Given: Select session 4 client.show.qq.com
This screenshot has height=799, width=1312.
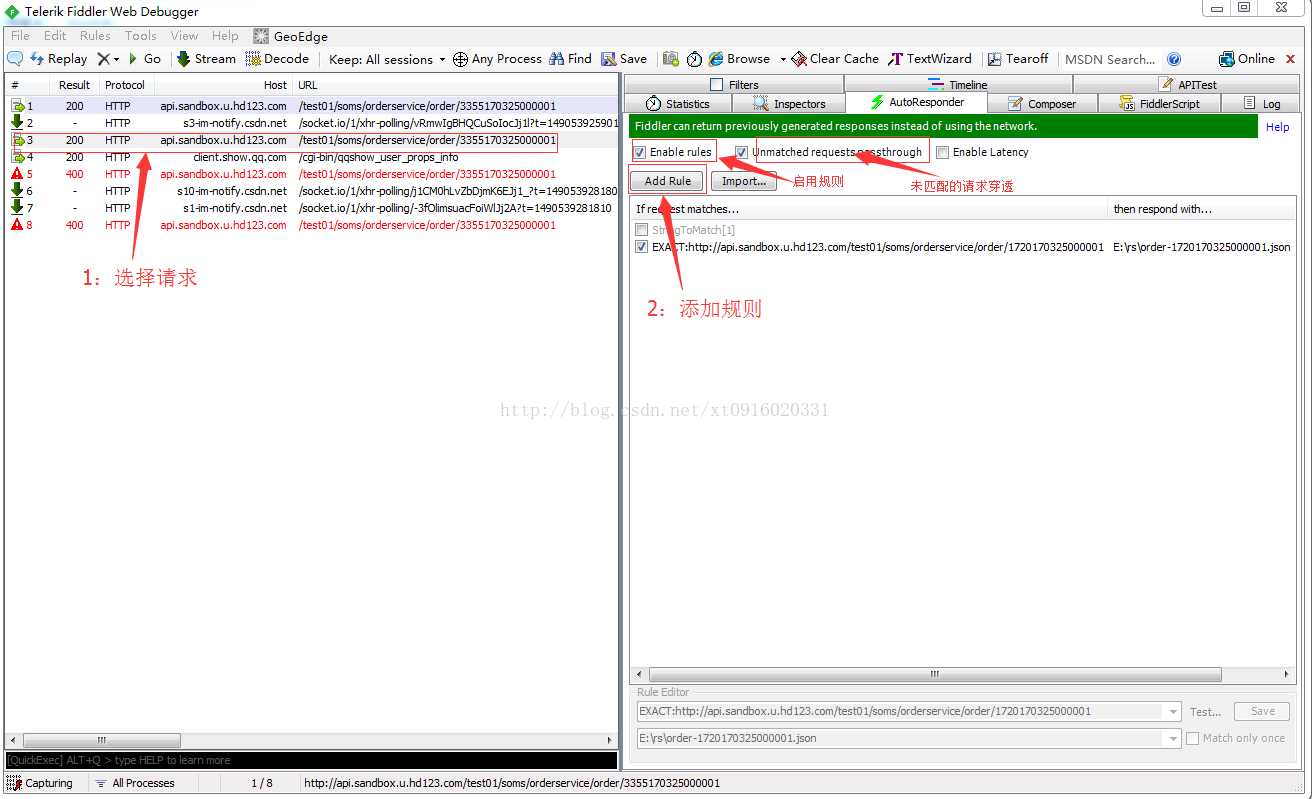Looking at the screenshot, I should tap(311, 157).
